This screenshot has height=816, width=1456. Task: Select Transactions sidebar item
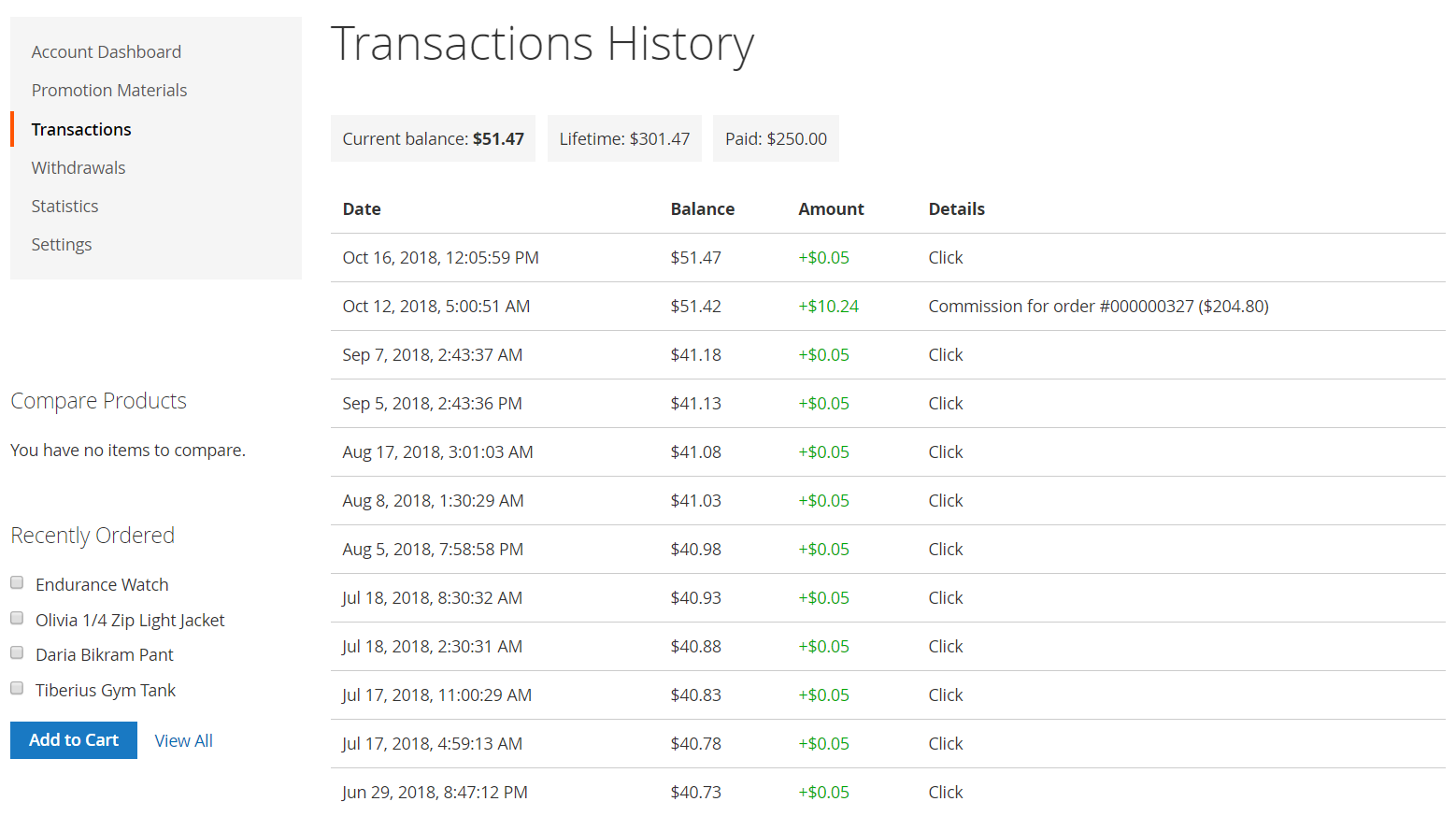pyautogui.click(x=81, y=130)
